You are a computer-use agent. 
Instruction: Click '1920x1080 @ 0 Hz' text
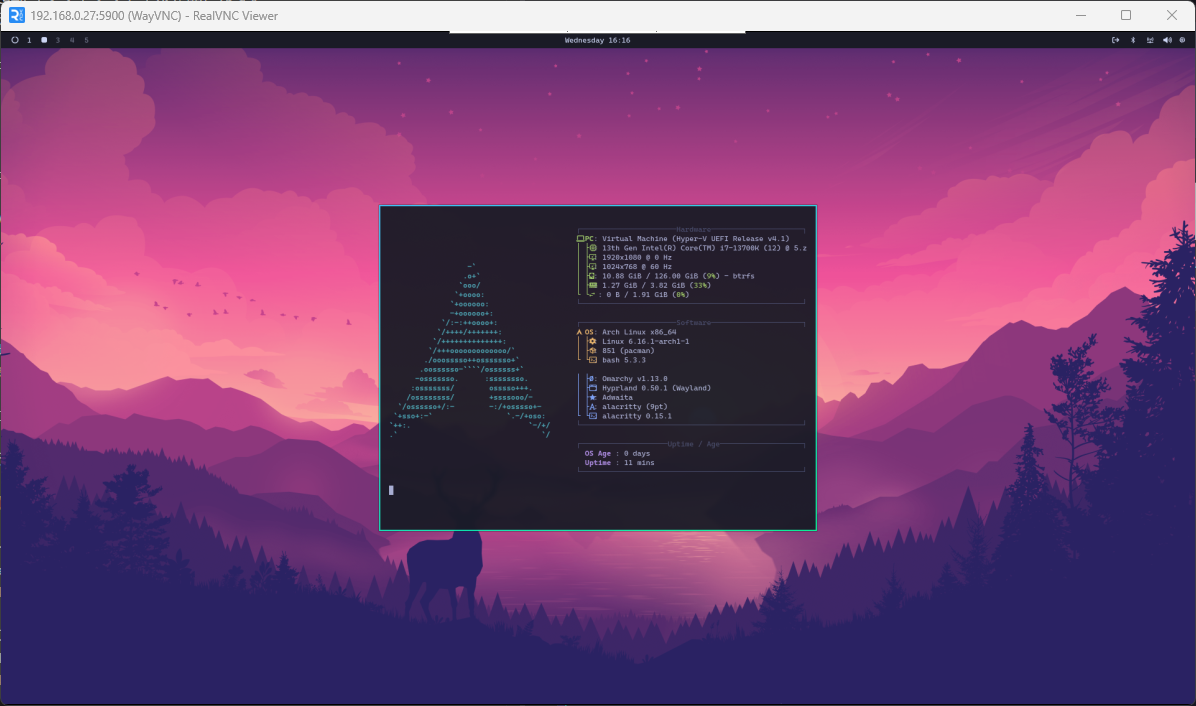coord(637,258)
